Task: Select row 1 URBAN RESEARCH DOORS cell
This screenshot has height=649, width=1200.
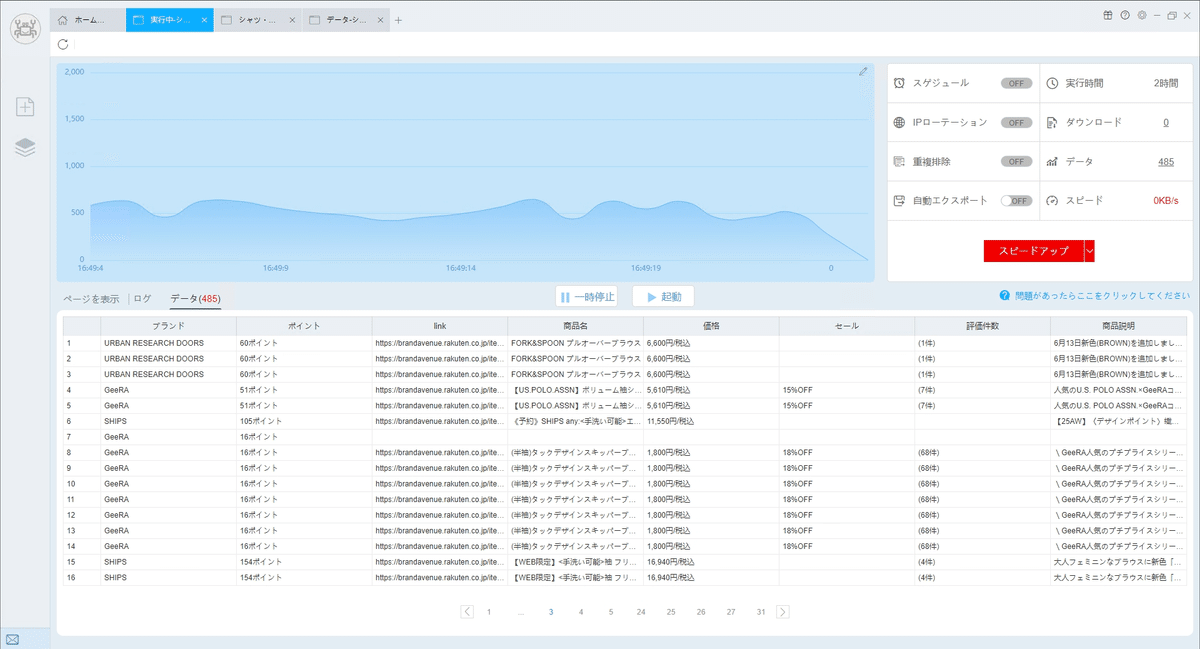Action: pos(168,343)
